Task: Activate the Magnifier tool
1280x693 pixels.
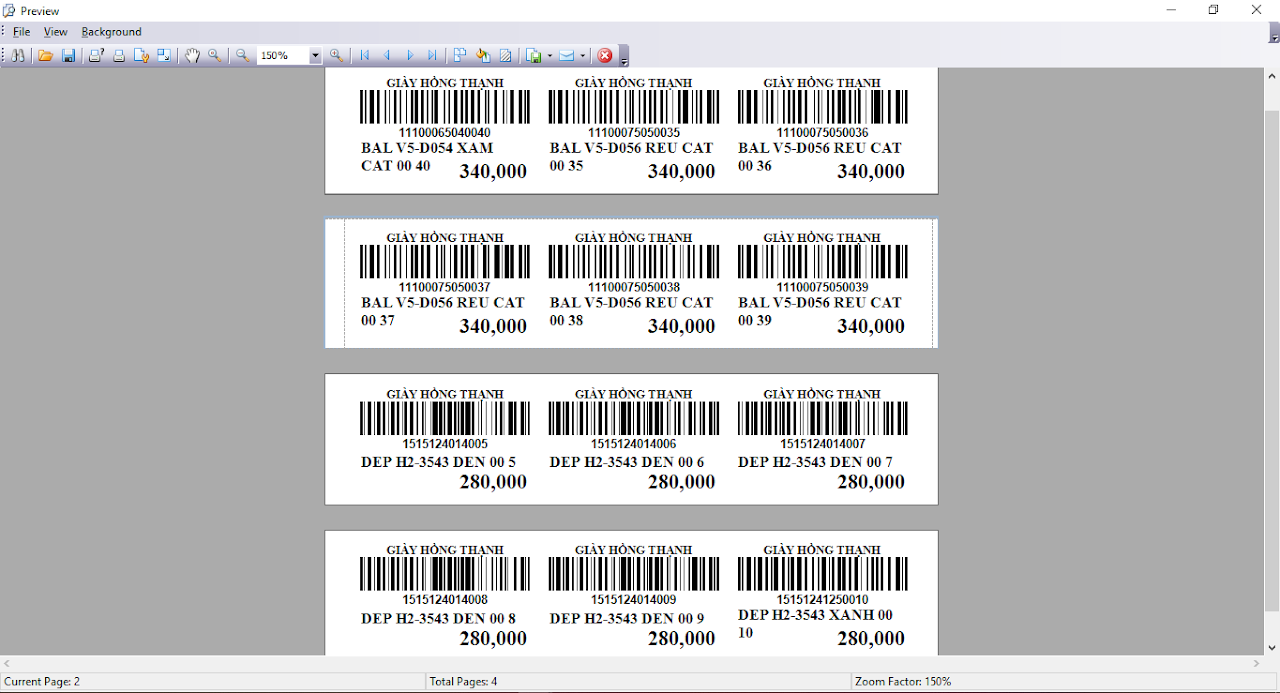Action: (x=215, y=56)
